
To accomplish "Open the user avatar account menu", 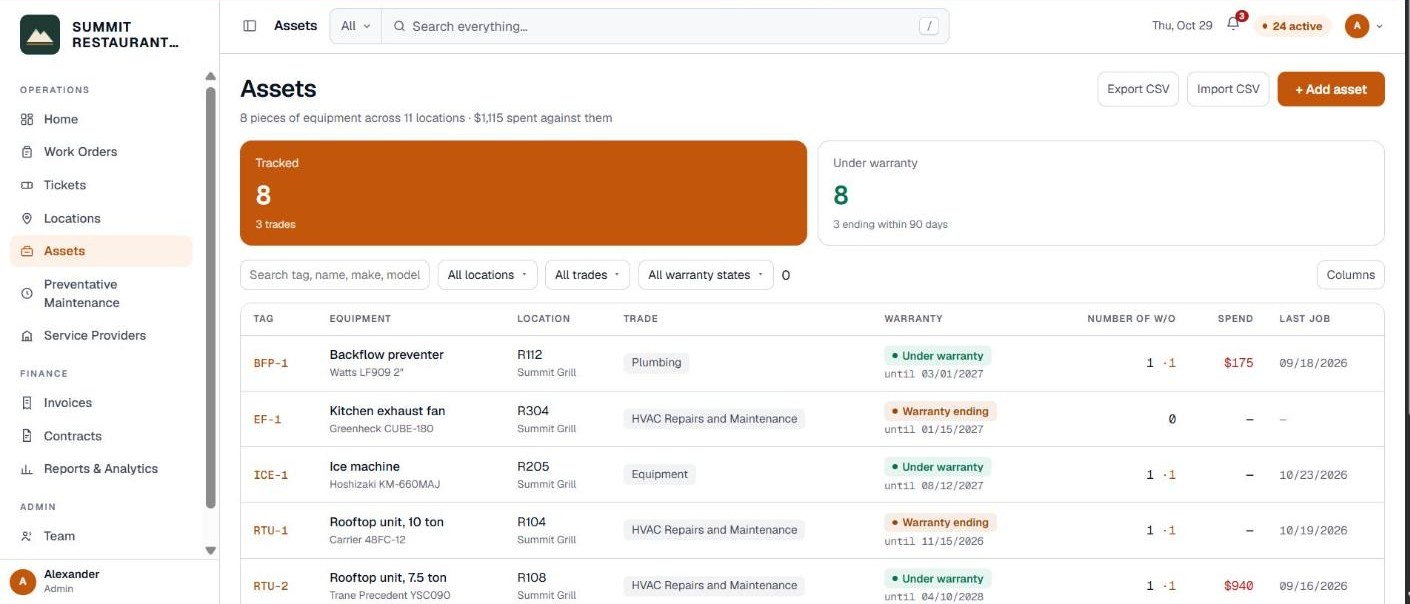I will [1364, 26].
